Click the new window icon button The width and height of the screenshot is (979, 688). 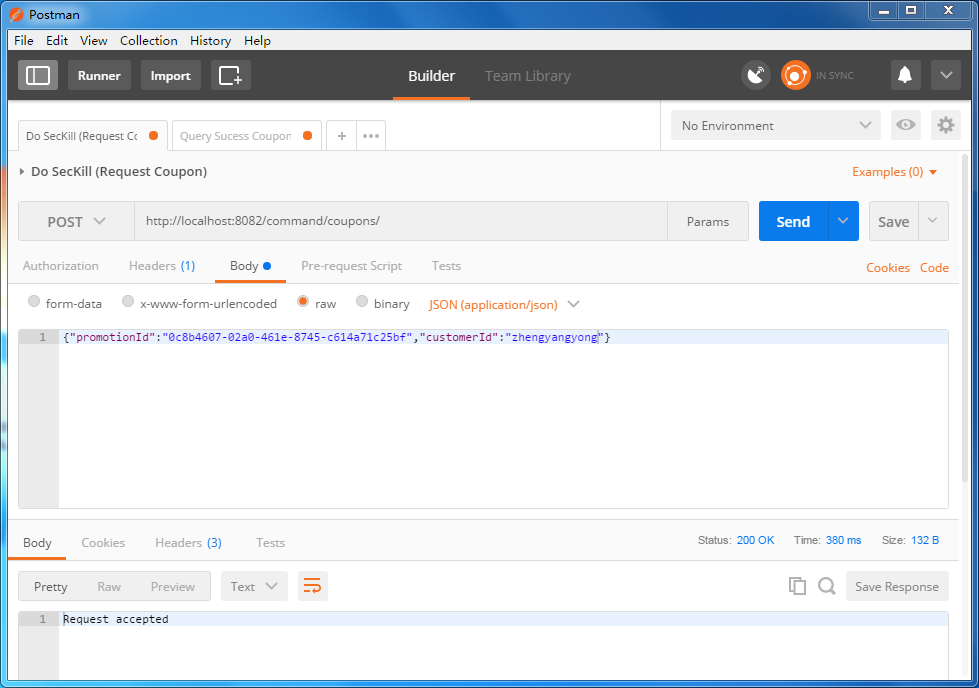(231, 76)
